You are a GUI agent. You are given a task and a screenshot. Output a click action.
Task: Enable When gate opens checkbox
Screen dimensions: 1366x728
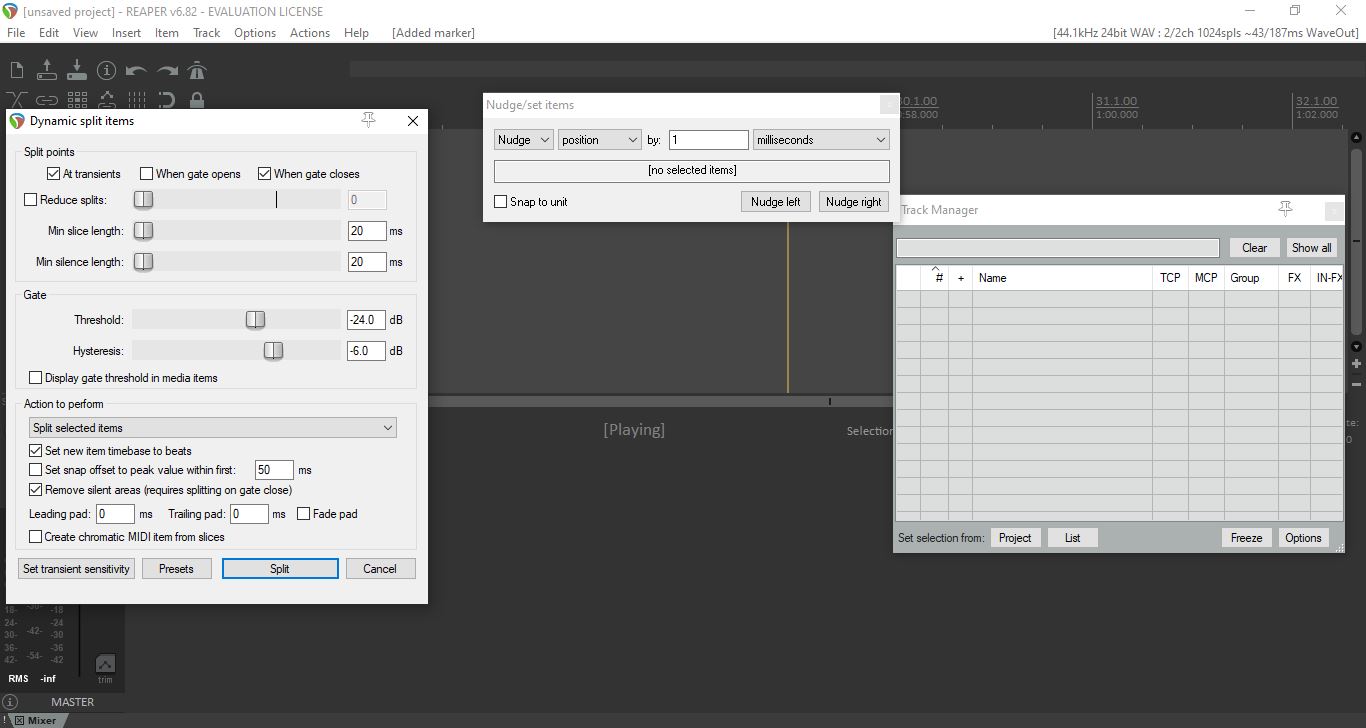147,174
